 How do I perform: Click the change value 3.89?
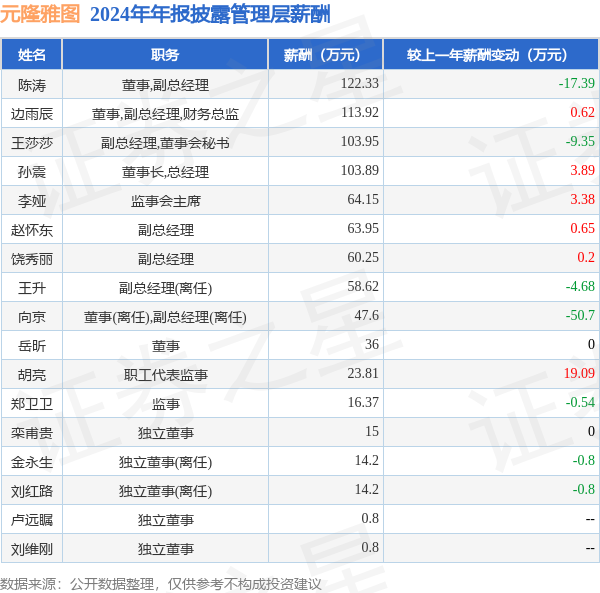[x=582, y=171]
